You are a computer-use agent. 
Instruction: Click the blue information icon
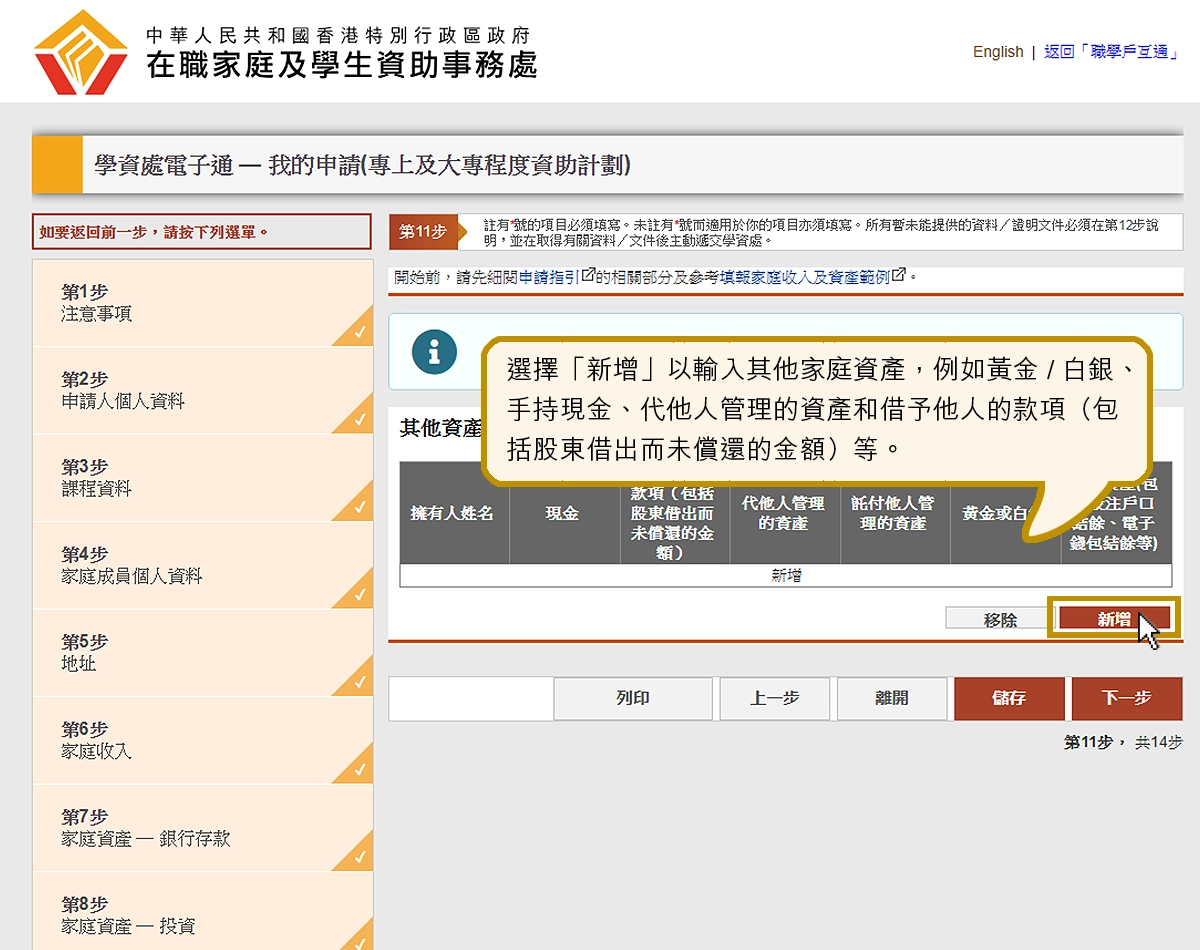[x=434, y=352]
